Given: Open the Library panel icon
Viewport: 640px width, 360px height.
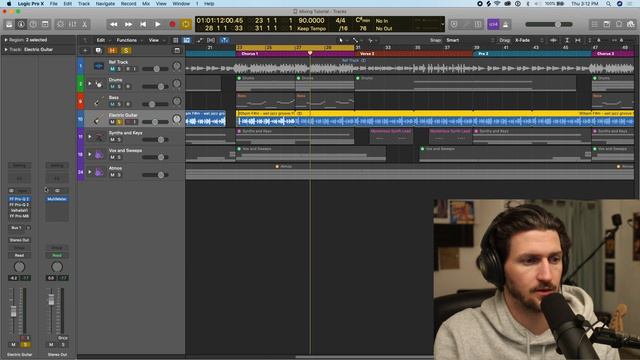Looking at the screenshot, I should [x=9, y=24].
